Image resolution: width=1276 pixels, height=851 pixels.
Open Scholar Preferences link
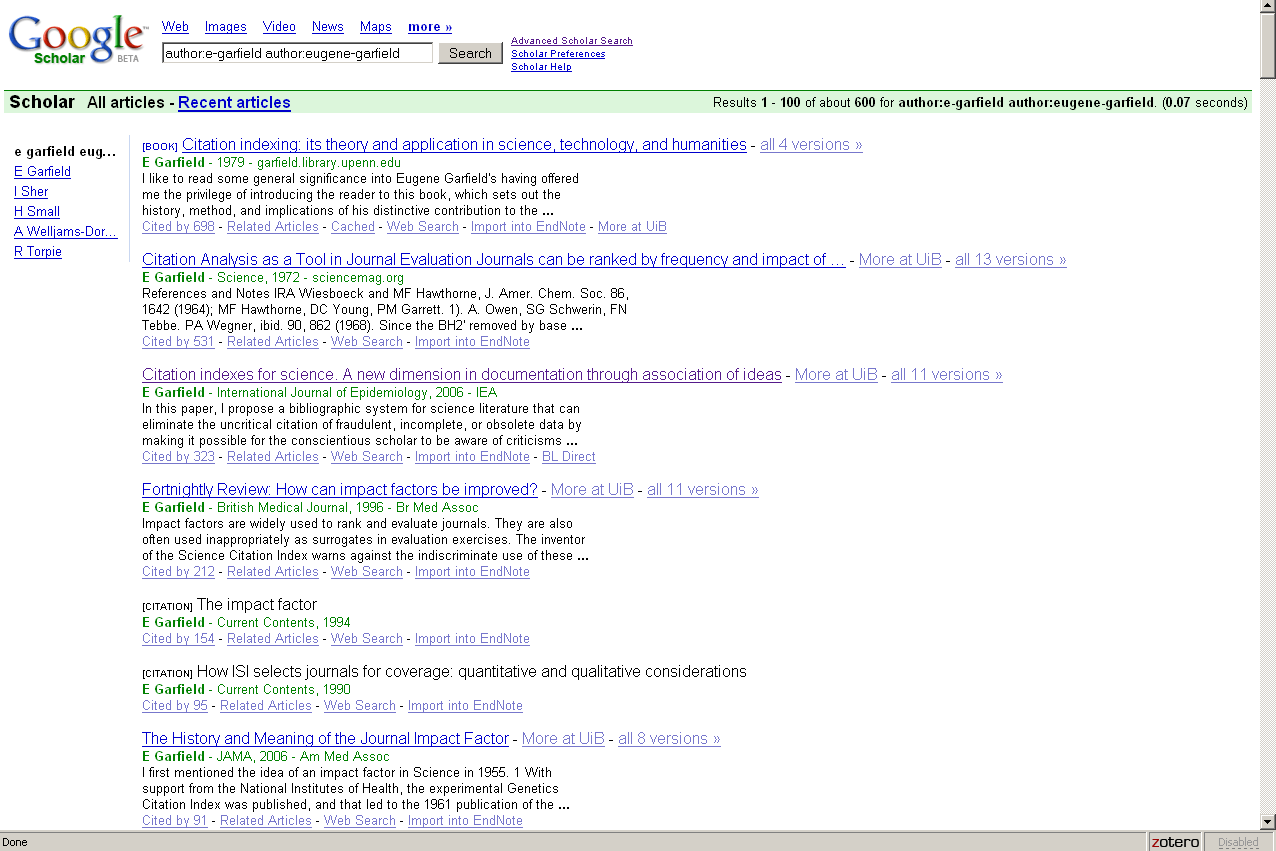[557, 54]
